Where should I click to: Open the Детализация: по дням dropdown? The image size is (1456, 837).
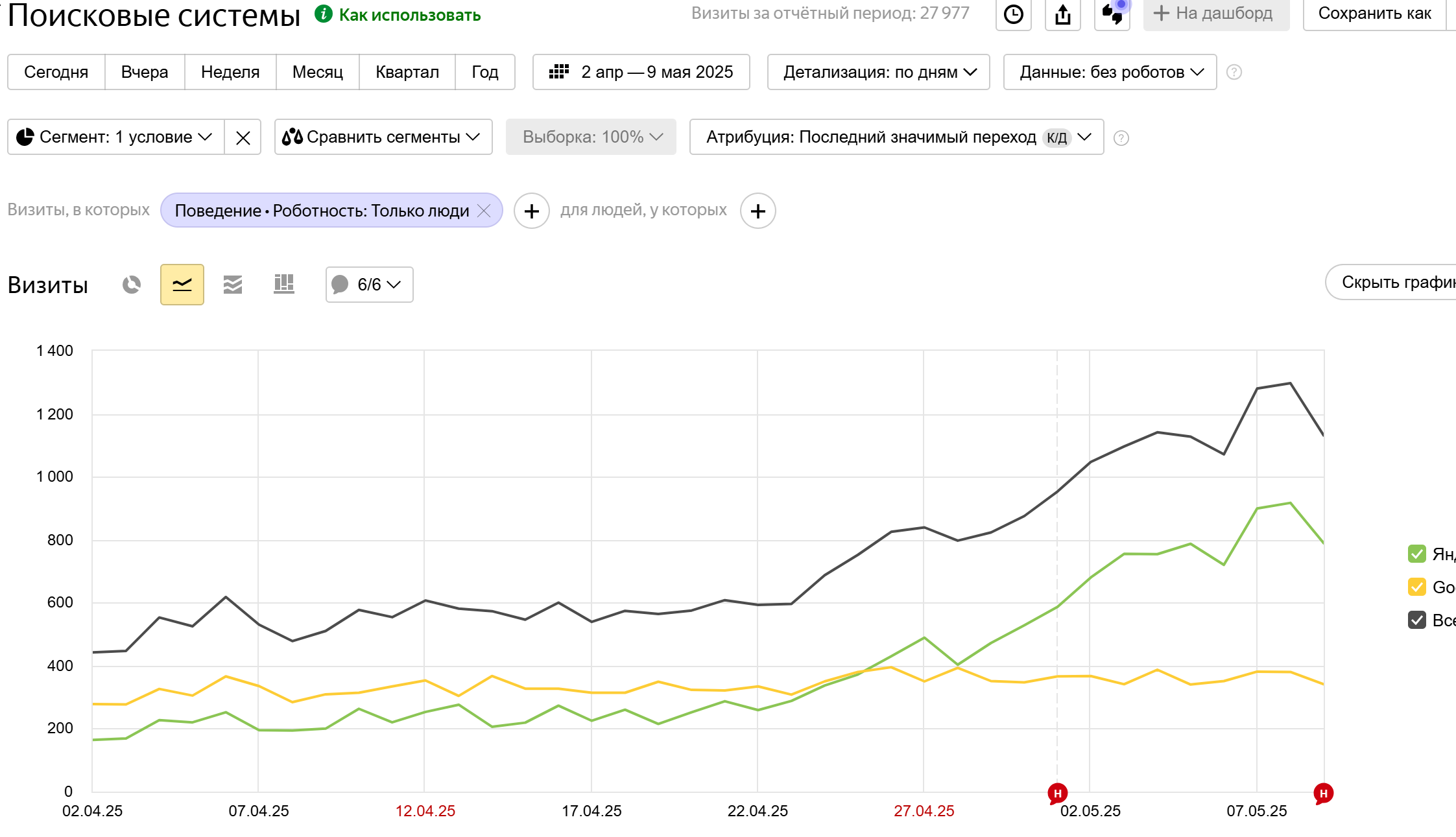[878, 72]
